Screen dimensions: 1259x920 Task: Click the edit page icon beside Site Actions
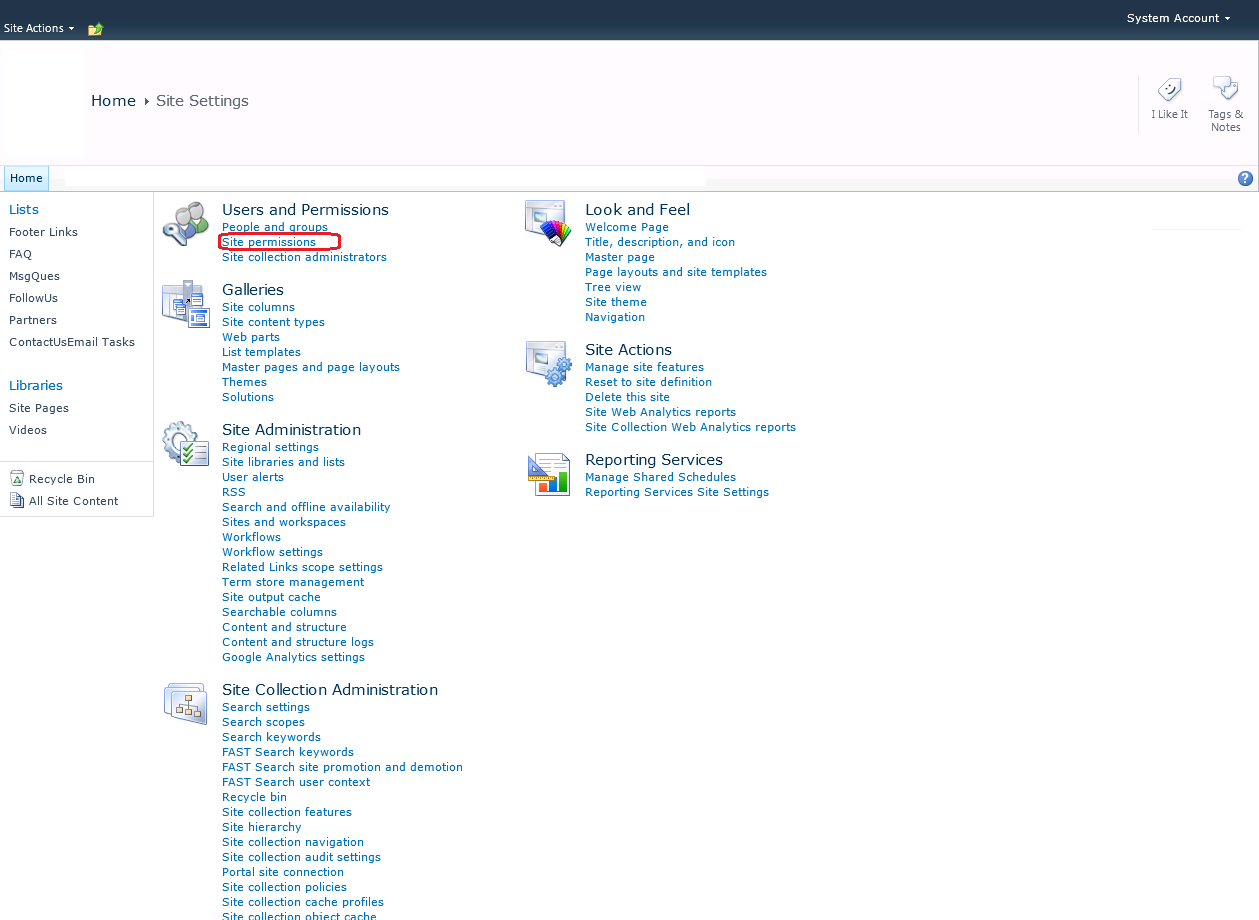95,28
